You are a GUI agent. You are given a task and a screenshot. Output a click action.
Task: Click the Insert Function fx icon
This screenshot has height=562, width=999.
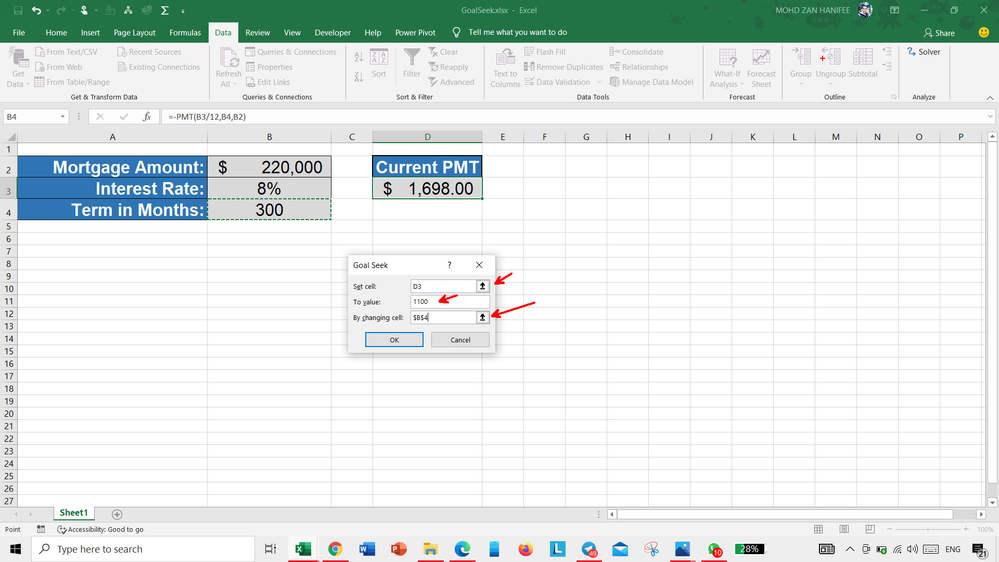coord(147,117)
